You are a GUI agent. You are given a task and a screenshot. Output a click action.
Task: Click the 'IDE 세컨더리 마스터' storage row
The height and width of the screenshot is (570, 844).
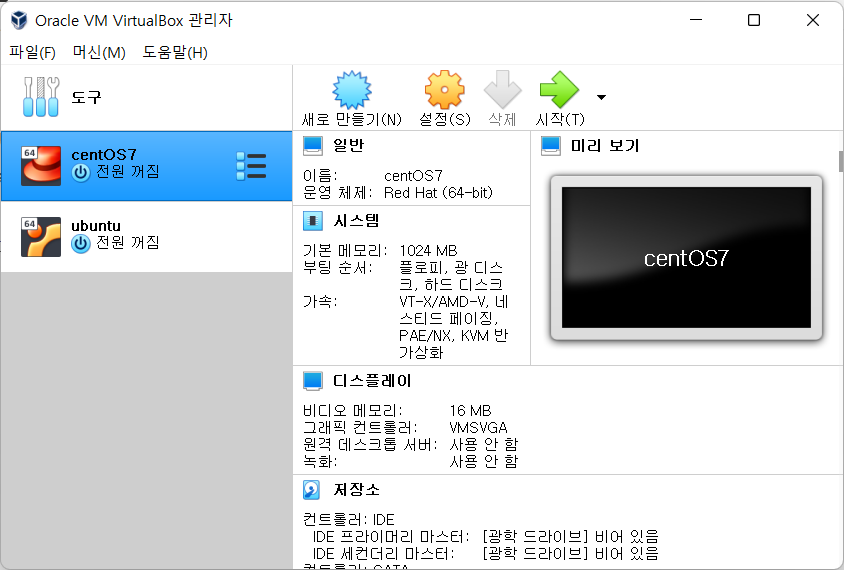click(486, 554)
